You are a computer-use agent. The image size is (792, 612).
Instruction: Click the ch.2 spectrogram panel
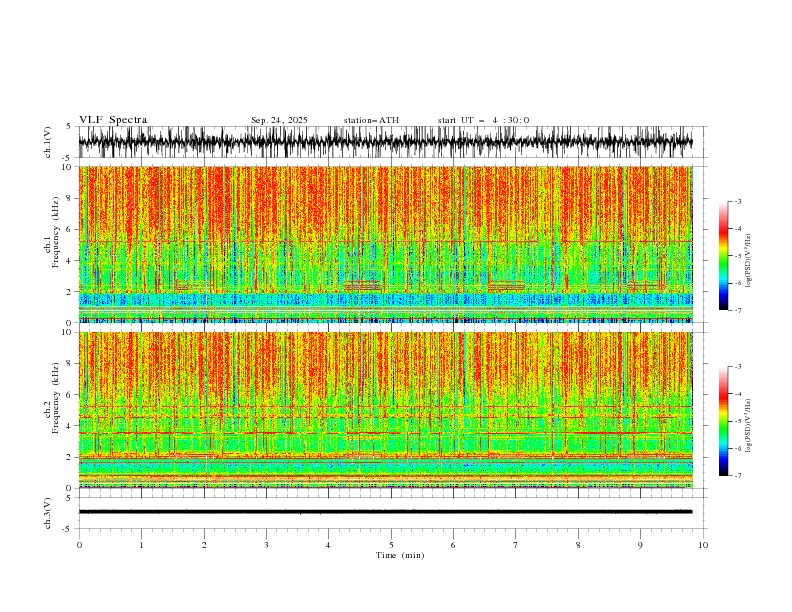point(385,410)
